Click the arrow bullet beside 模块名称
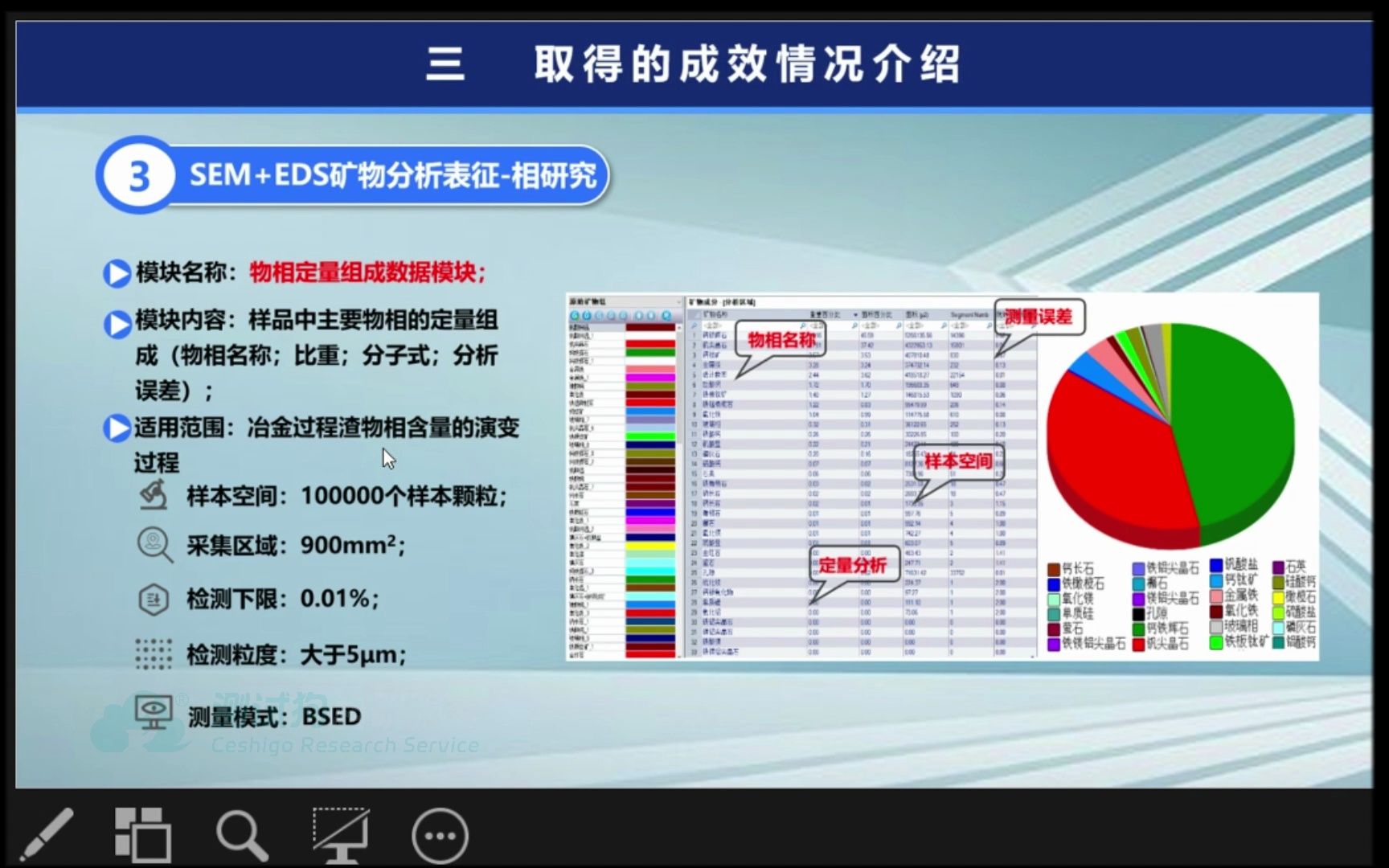 click(117, 273)
